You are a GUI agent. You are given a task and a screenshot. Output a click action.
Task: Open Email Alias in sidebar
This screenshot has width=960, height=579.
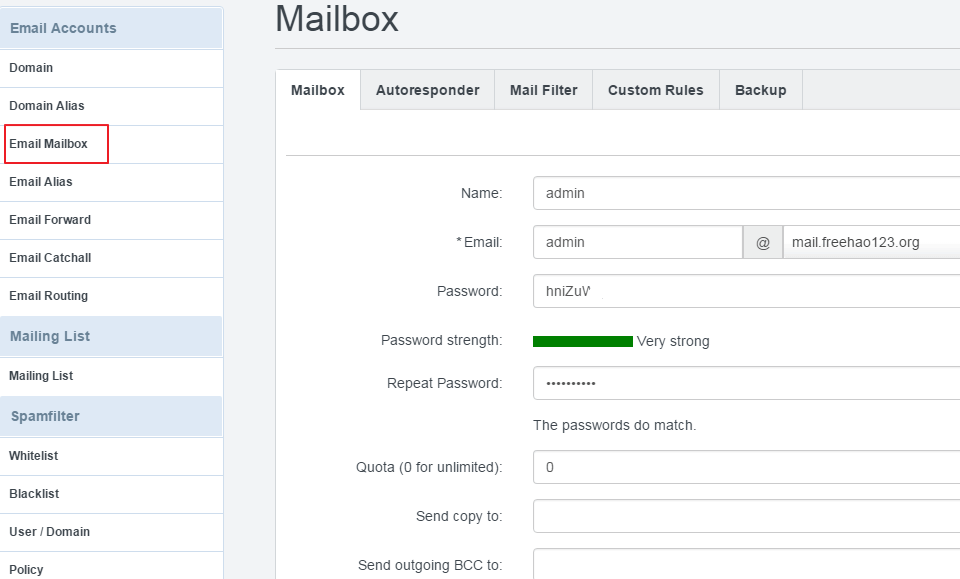[x=111, y=182]
